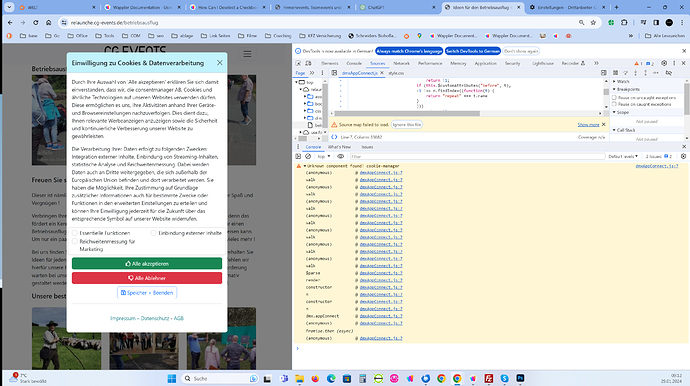The image size is (690, 386).
Task: Open the Default levels dropdown in the console
Action: (623, 156)
